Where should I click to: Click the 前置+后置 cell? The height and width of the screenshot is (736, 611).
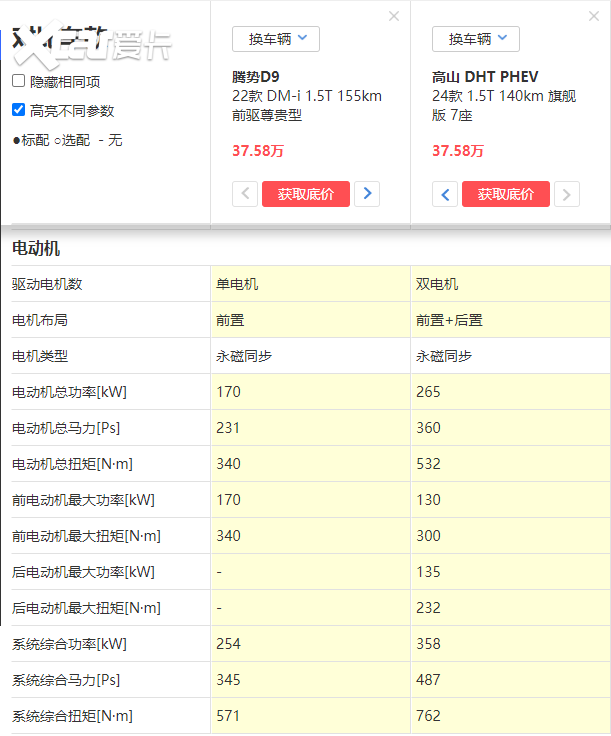click(x=450, y=320)
